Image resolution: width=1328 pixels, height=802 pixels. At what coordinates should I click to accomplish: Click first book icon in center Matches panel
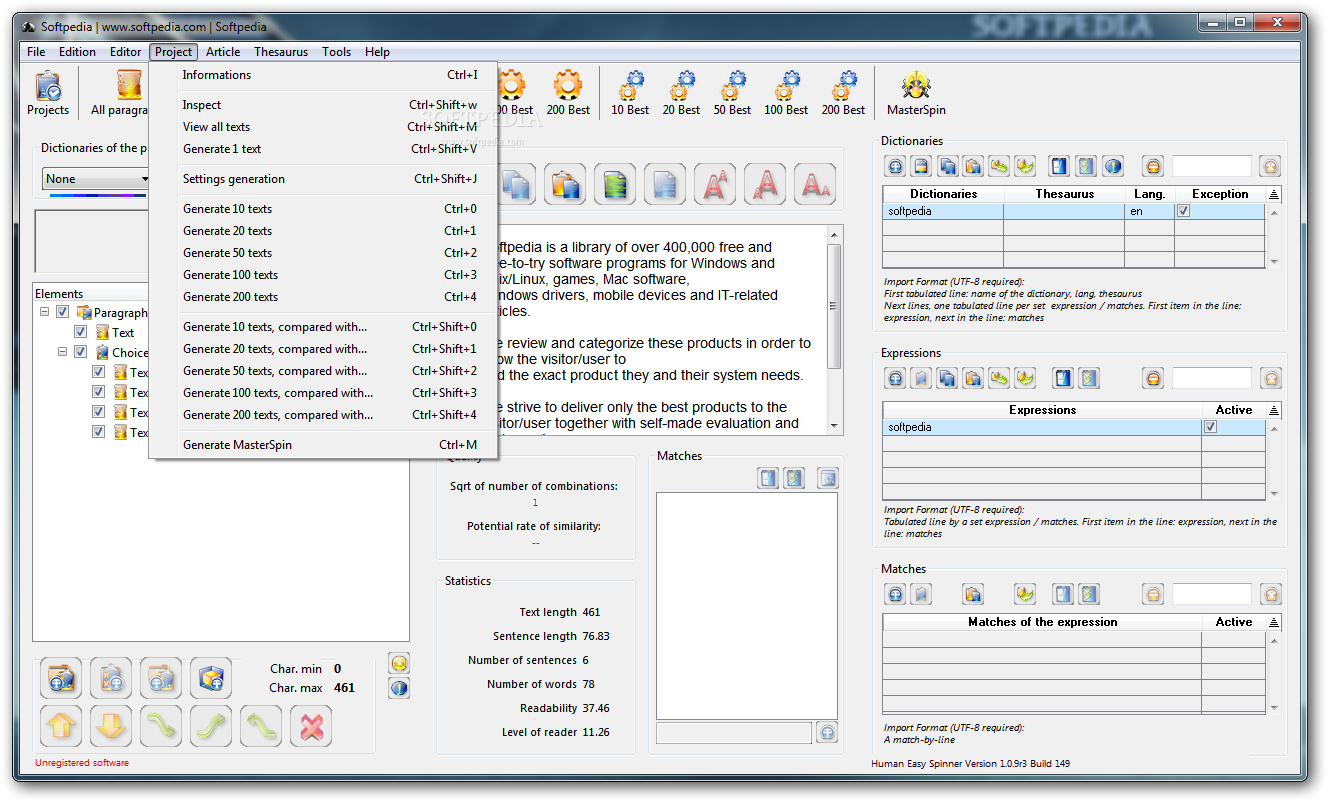coord(768,478)
